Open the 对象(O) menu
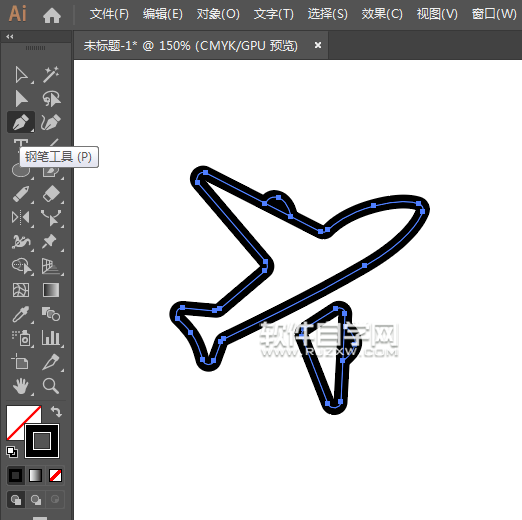Screen dimensions: 522x520 218,14
